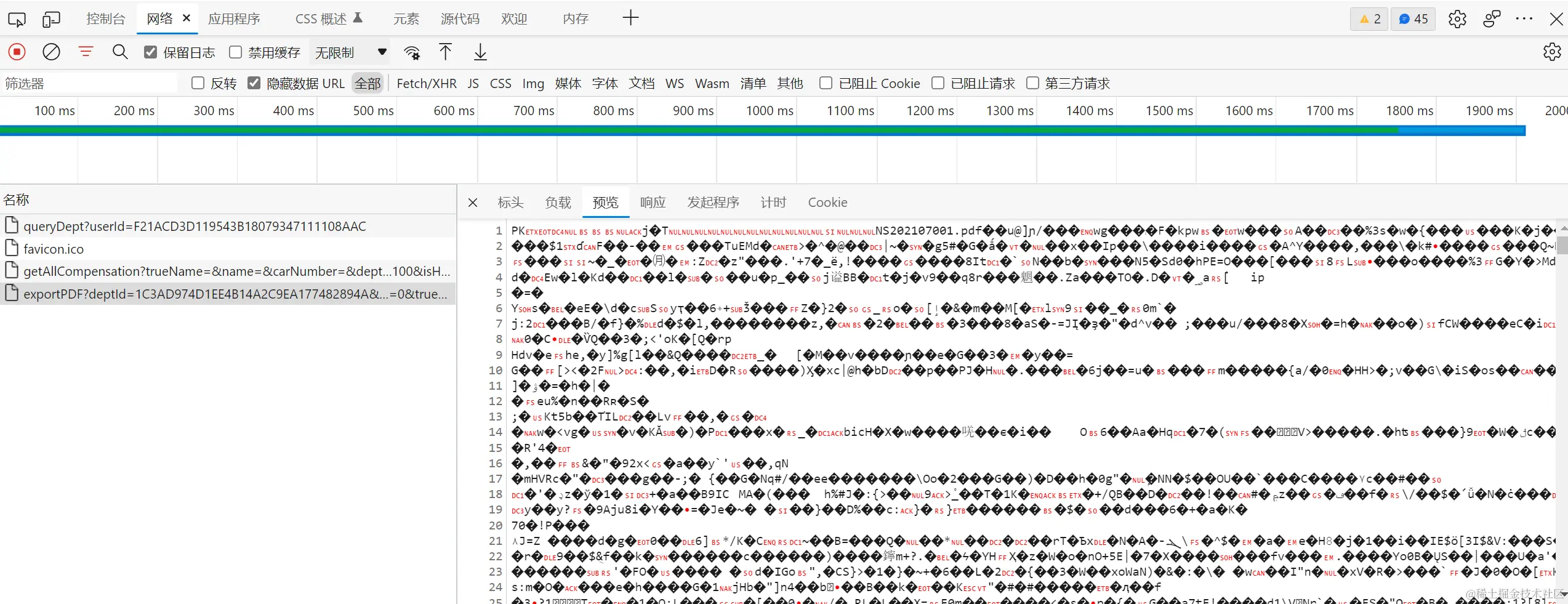Select the favicon.ico request row
The image size is (1568, 604).
click(x=228, y=249)
